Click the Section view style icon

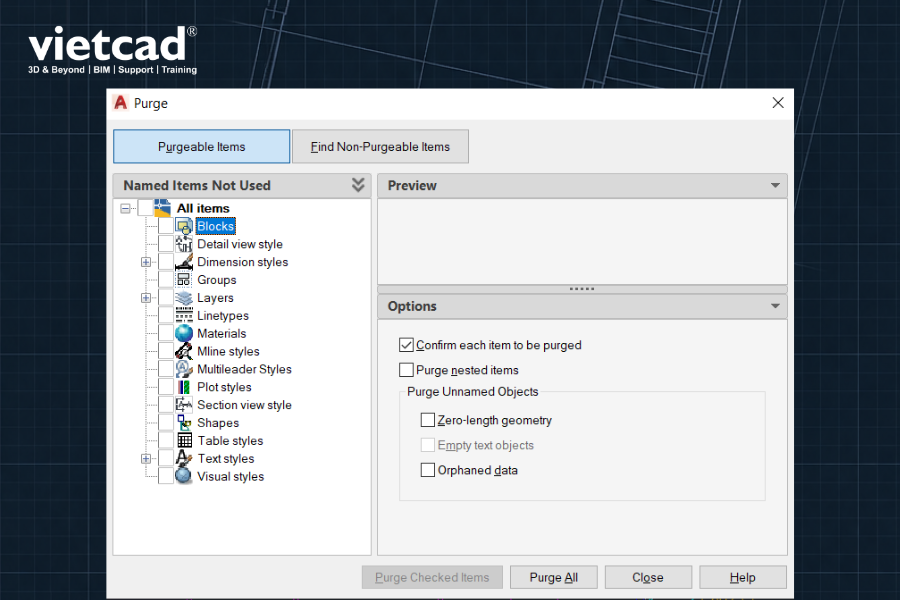pos(184,405)
